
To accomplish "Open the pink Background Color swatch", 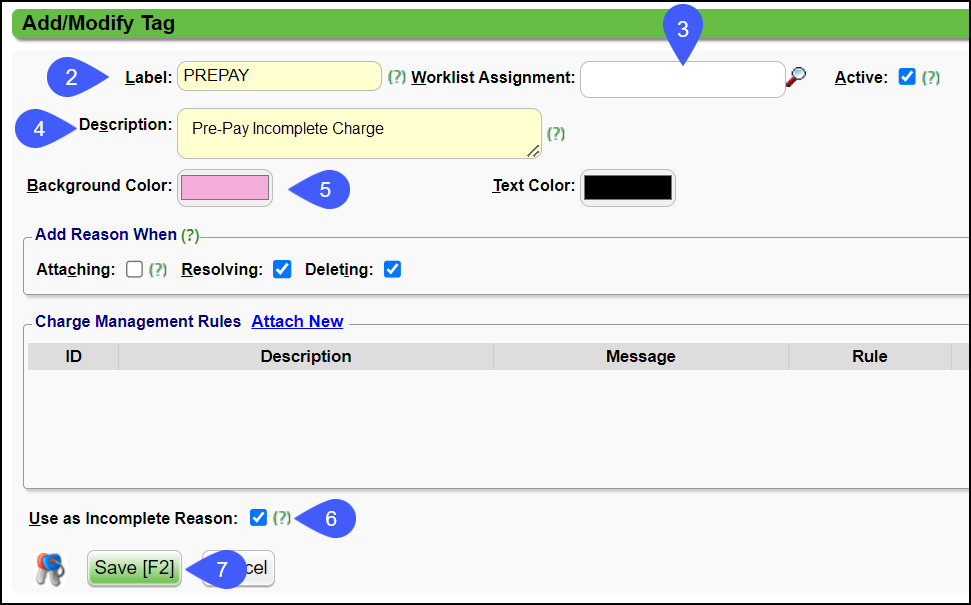I will [x=224, y=187].
